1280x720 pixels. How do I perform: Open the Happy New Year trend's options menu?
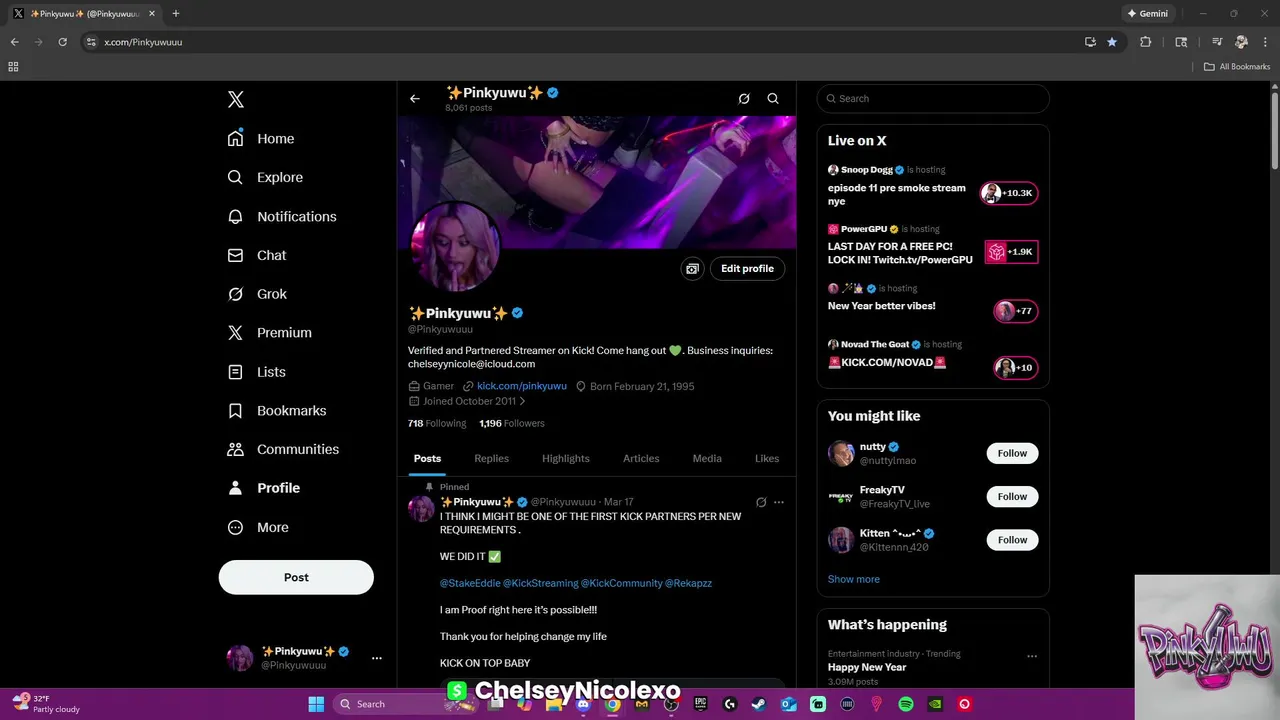pos(1032,657)
